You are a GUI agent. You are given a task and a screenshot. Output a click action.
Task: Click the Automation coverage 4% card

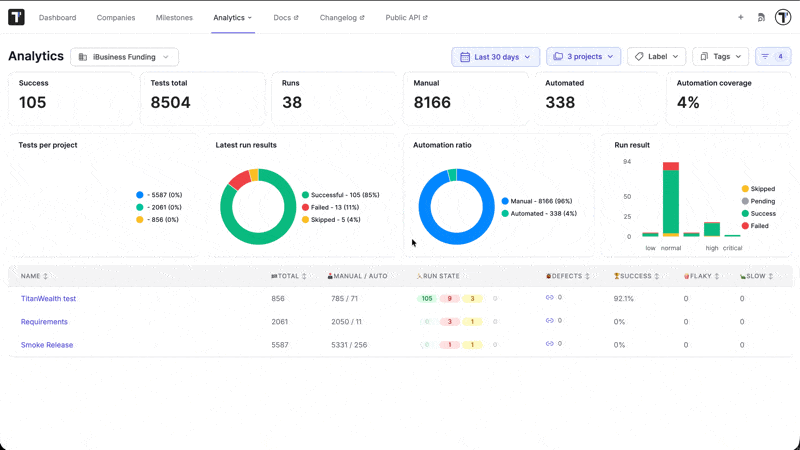tap(729, 98)
